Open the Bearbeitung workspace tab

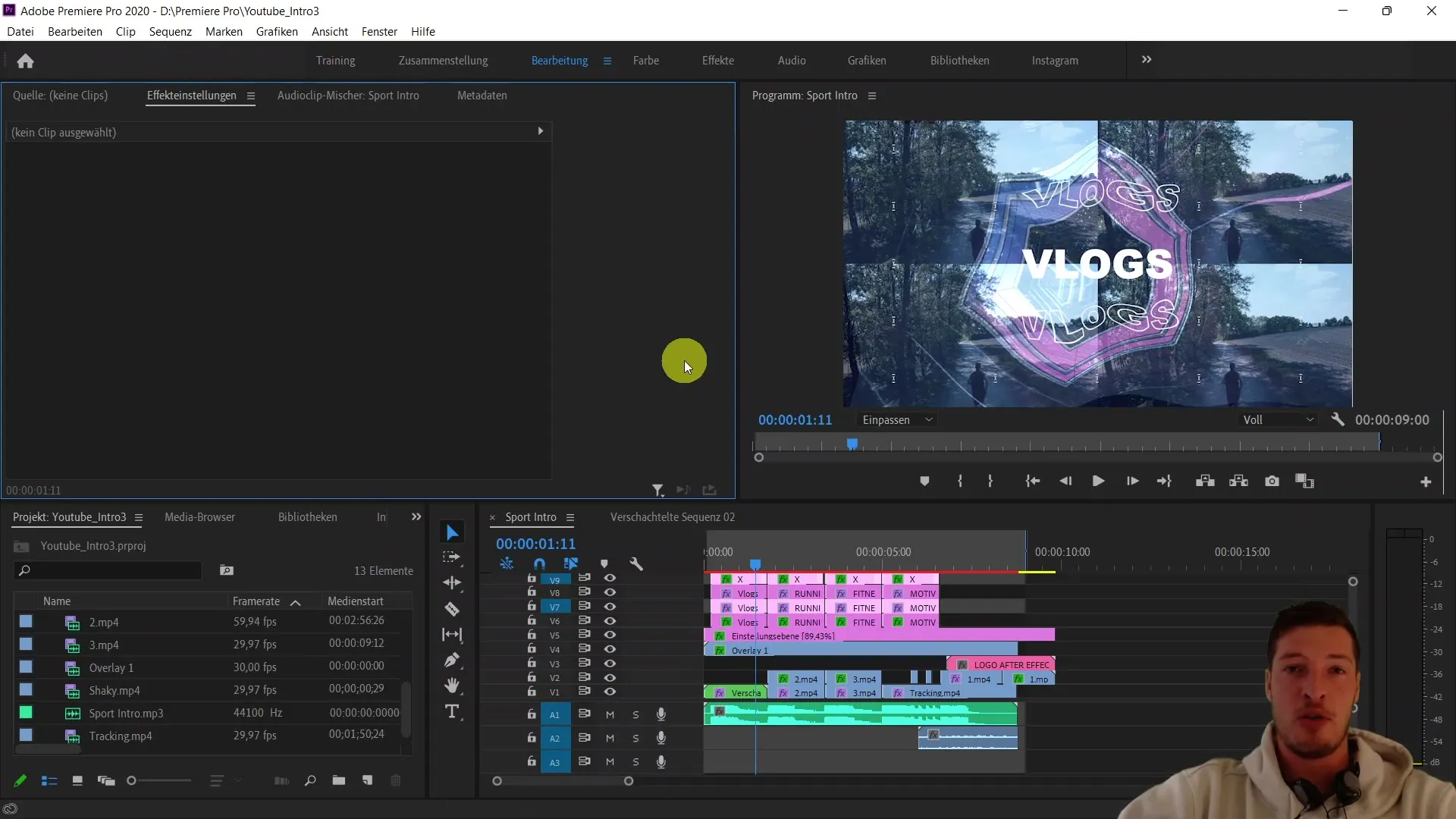(559, 60)
